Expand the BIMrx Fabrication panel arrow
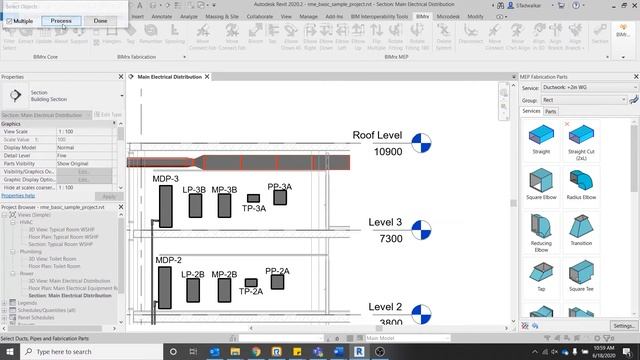 (x=184, y=57)
